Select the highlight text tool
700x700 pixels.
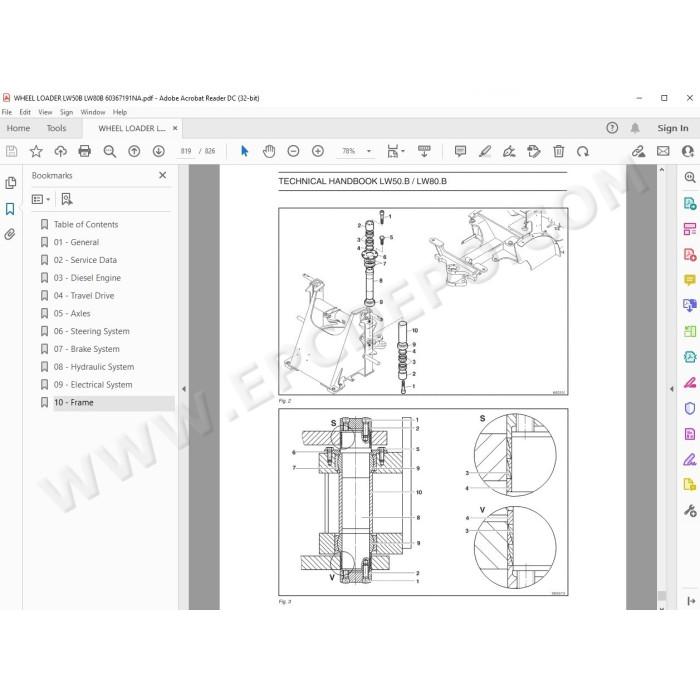coord(485,151)
